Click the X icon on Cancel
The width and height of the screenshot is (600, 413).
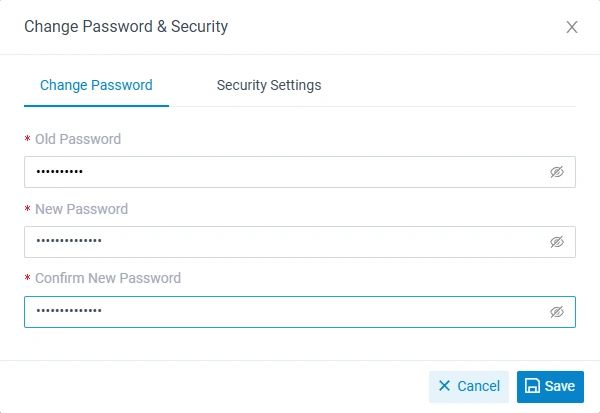(444, 386)
